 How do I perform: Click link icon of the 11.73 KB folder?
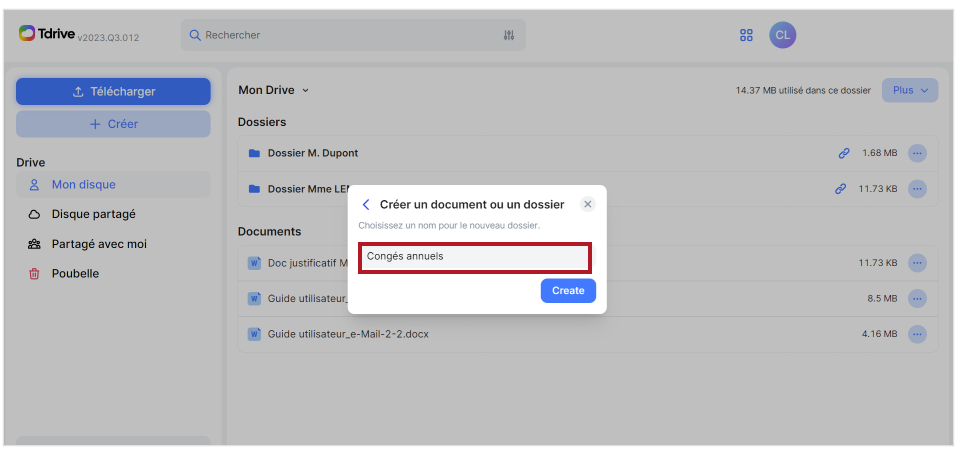pyautogui.click(x=840, y=189)
